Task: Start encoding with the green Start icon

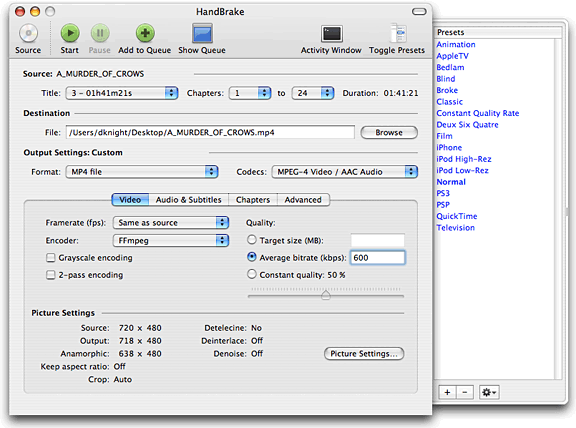Action: click(70, 33)
